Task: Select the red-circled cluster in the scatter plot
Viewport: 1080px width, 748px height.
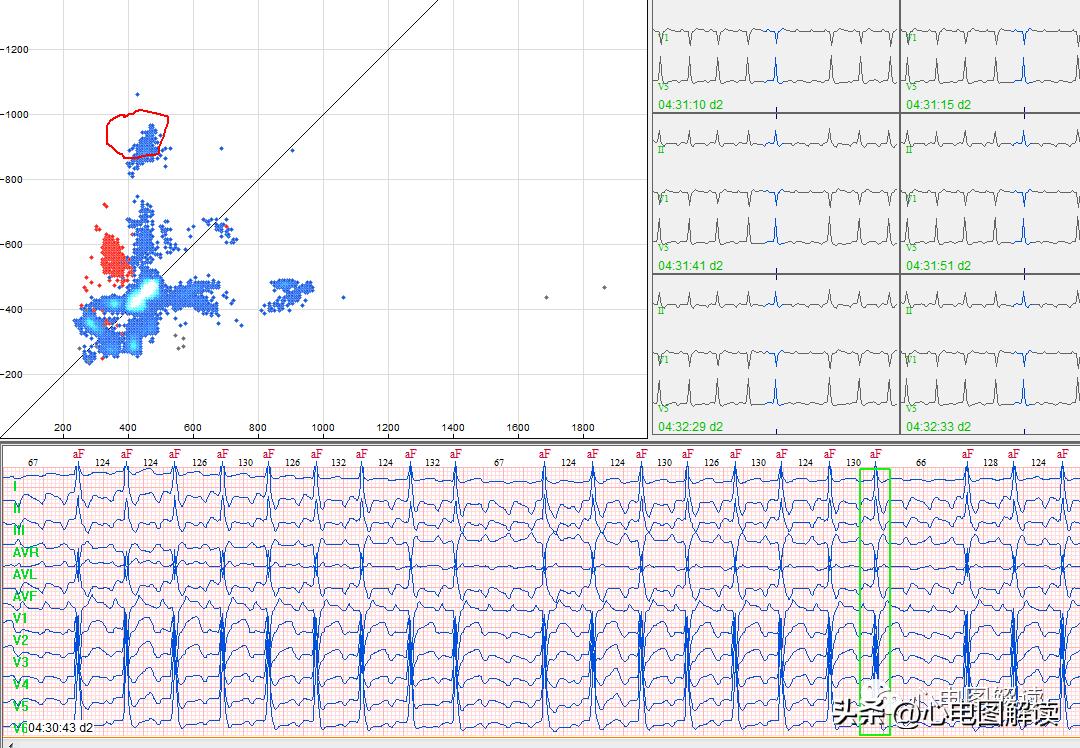Action: 140,137
